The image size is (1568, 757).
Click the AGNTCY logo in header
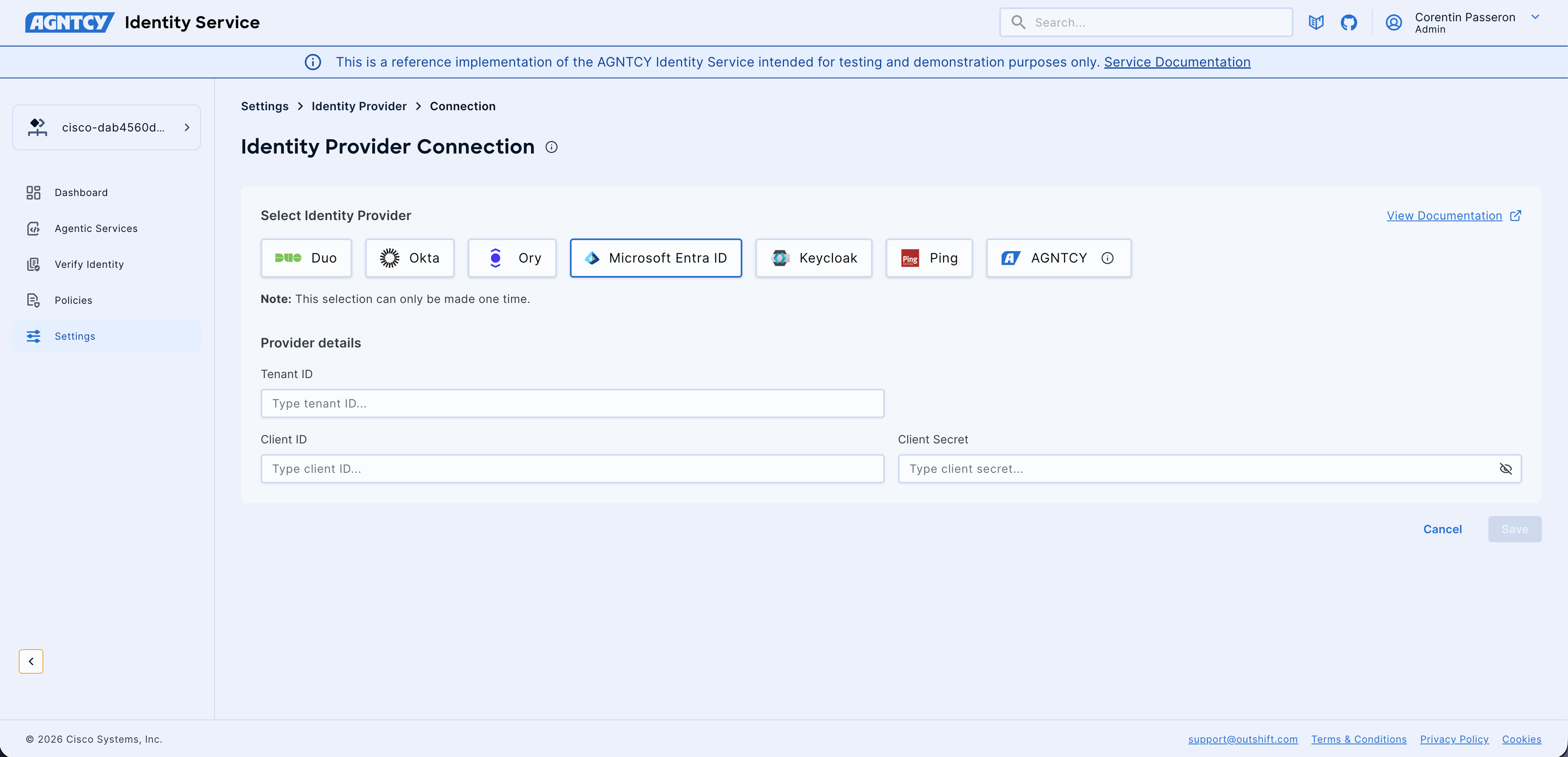pyautogui.click(x=69, y=22)
